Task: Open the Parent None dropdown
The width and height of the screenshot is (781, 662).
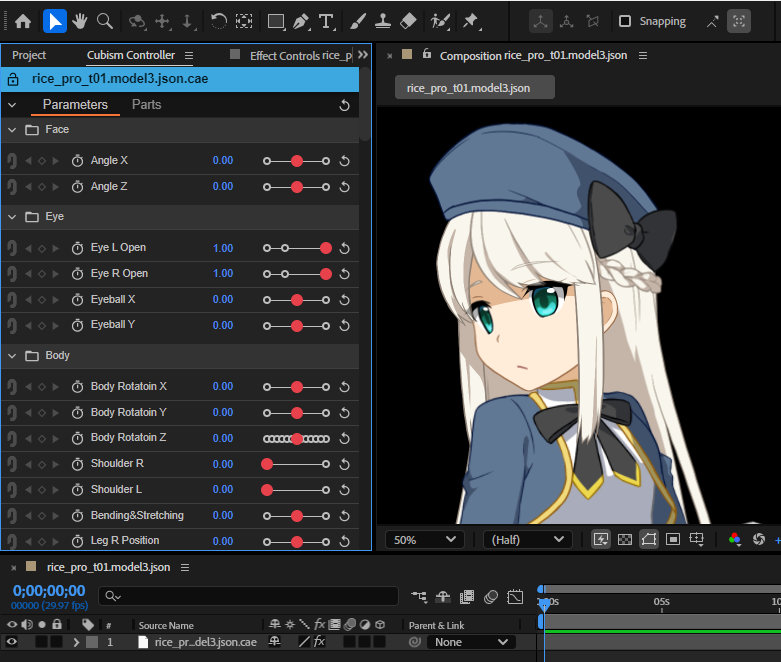Action: pyautogui.click(x=471, y=642)
